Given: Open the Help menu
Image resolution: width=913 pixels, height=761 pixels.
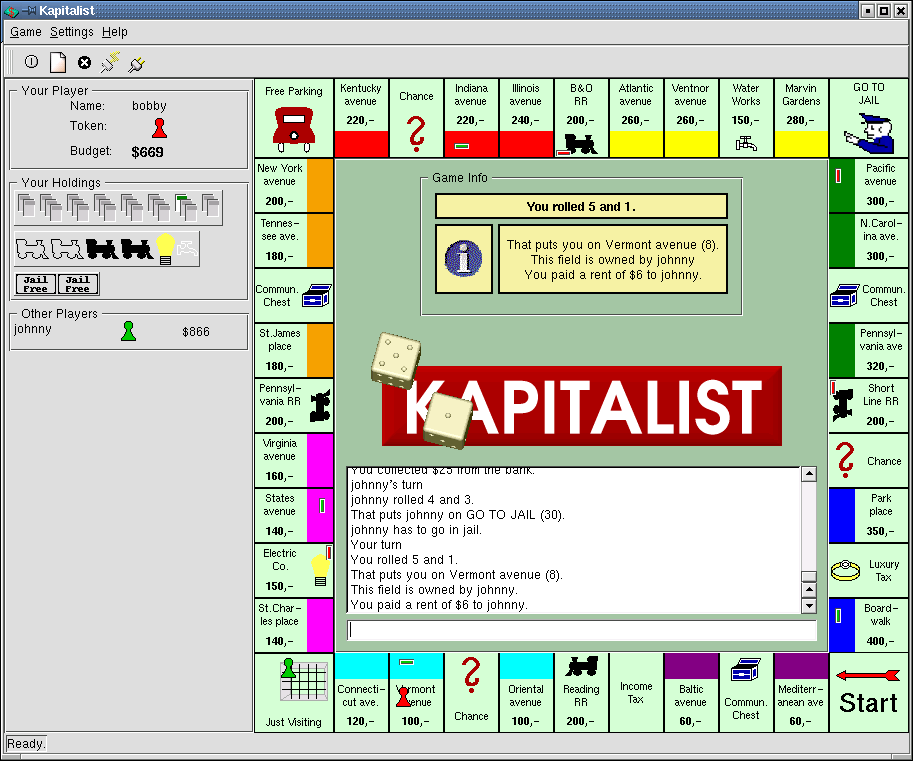Looking at the screenshot, I should pos(115,32).
